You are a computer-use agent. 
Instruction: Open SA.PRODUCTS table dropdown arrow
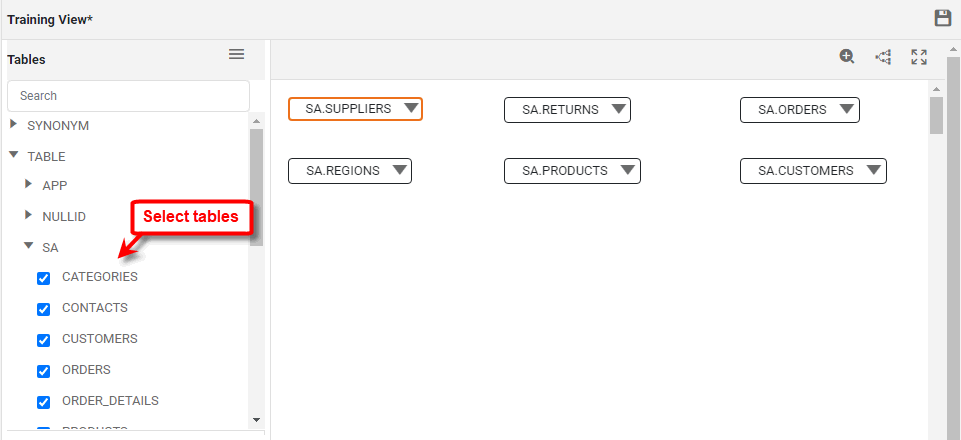(x=627, y=171)
